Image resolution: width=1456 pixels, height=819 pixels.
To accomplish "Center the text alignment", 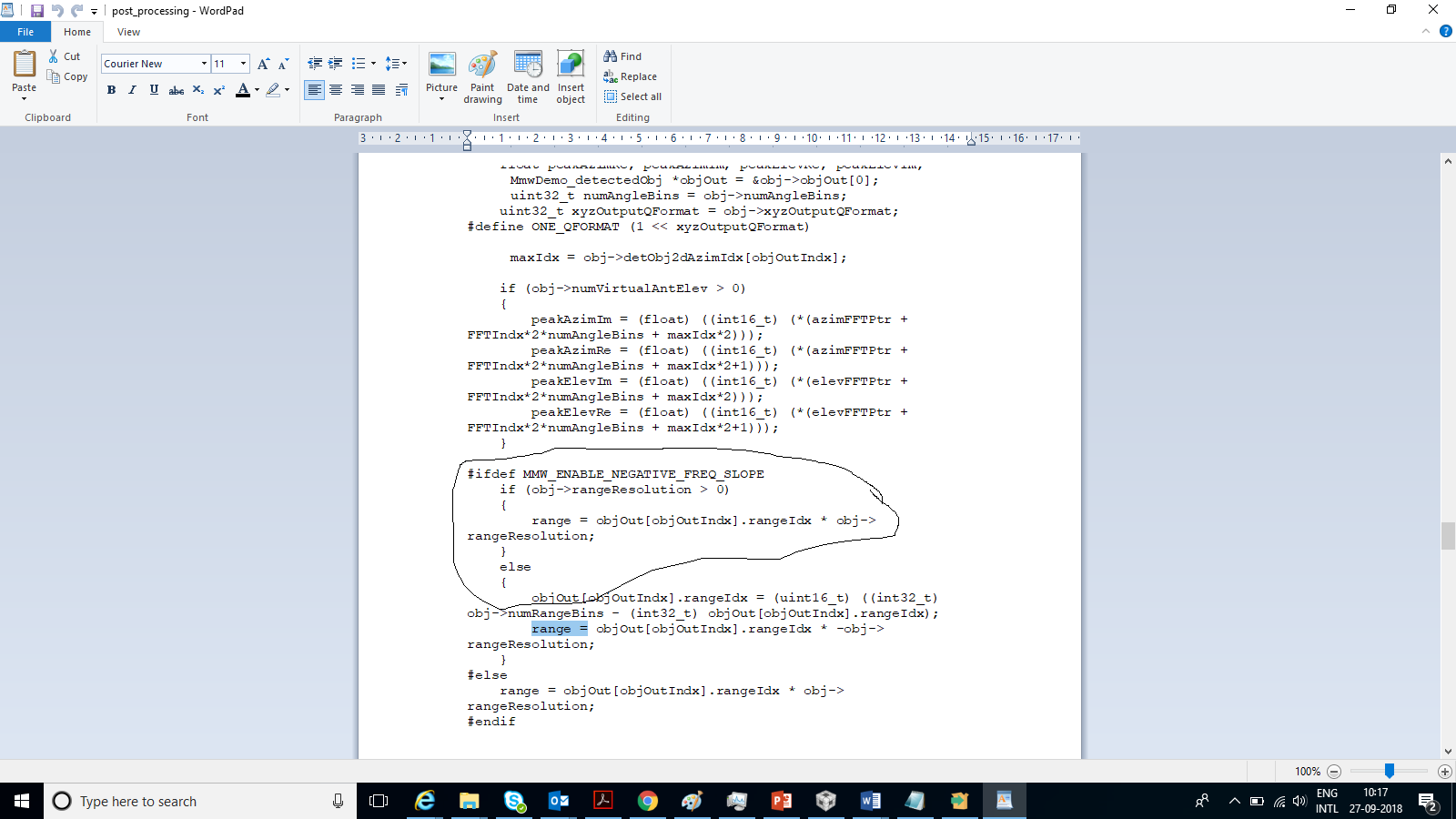I will (x=336, y=90).
